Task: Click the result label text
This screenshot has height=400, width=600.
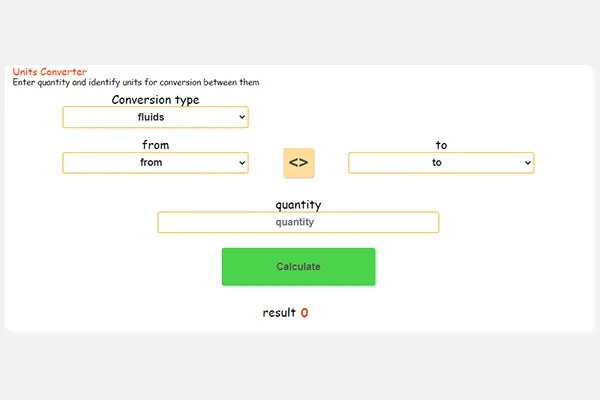Action: click(279, 313)
